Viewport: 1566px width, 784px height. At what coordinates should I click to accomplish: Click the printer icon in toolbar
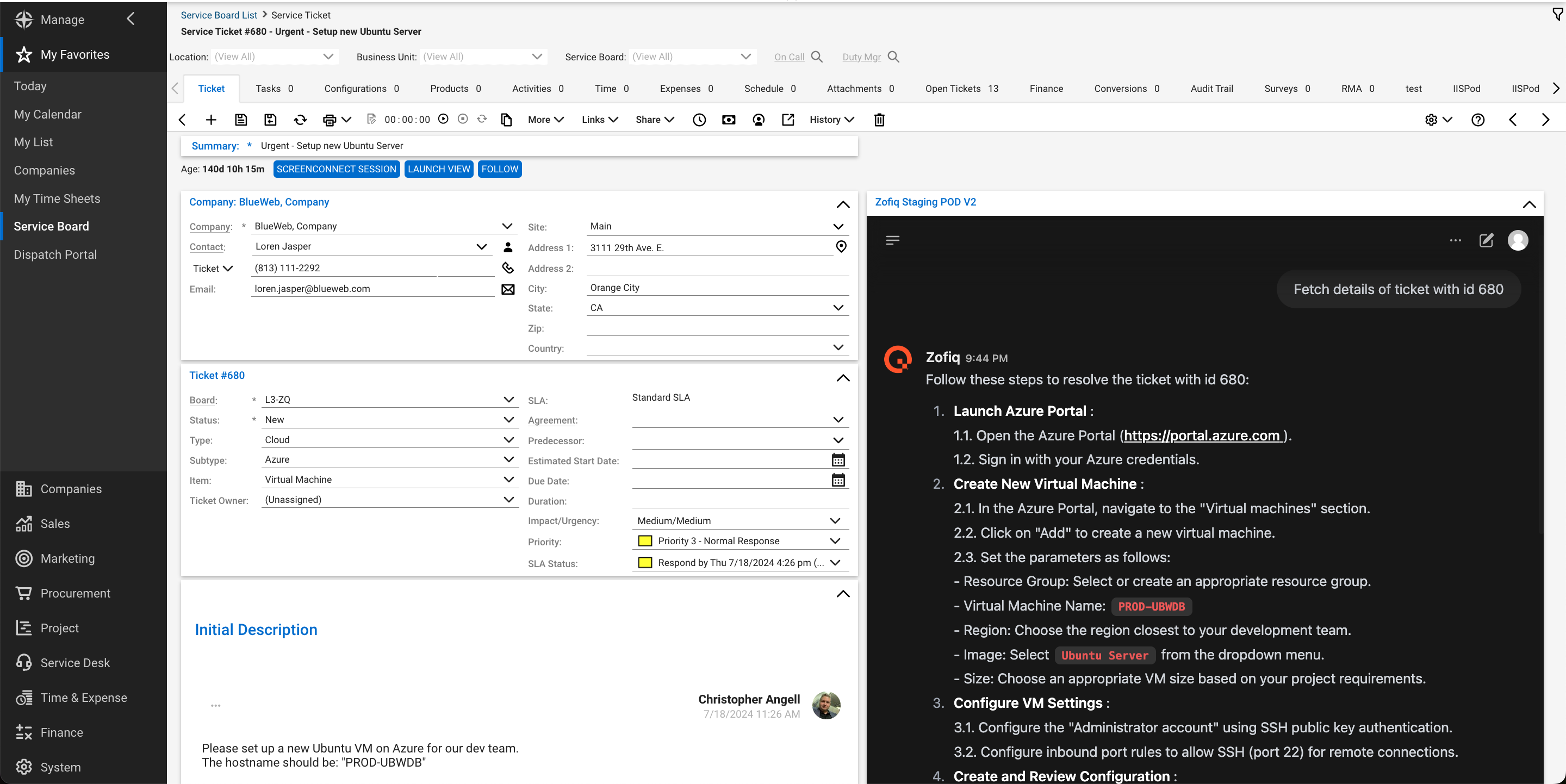click(330, 120)
